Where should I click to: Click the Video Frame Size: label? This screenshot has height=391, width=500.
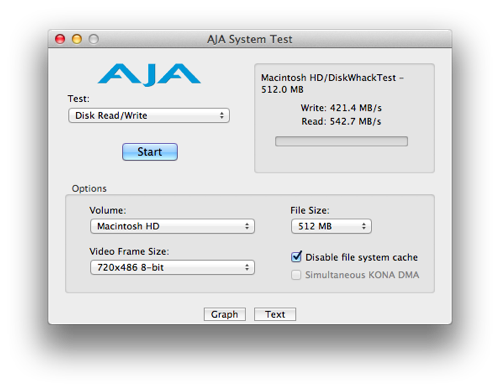[x=129, y=252]
